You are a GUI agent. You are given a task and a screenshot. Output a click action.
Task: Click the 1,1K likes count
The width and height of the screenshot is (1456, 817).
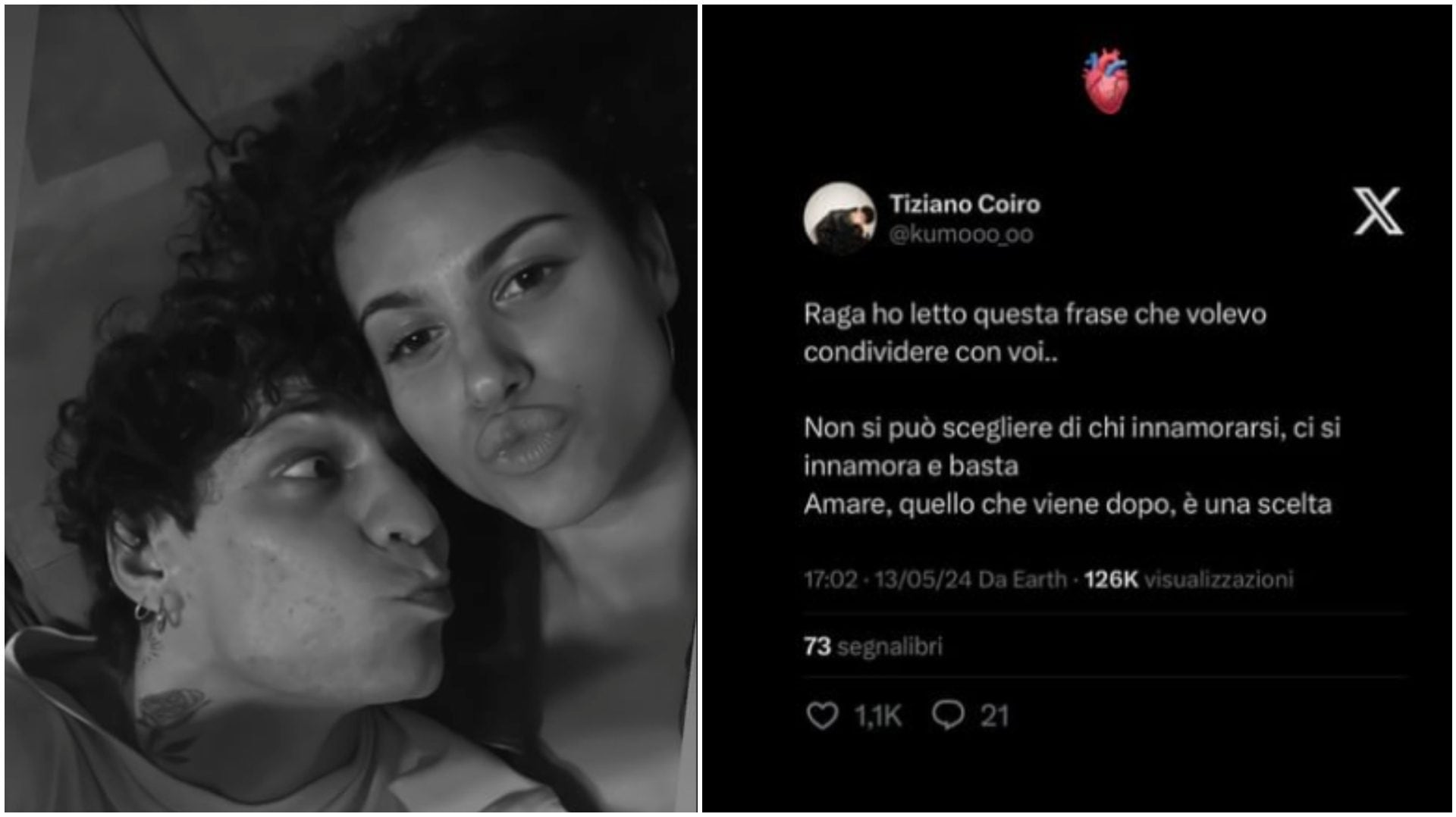click(878, 716)
